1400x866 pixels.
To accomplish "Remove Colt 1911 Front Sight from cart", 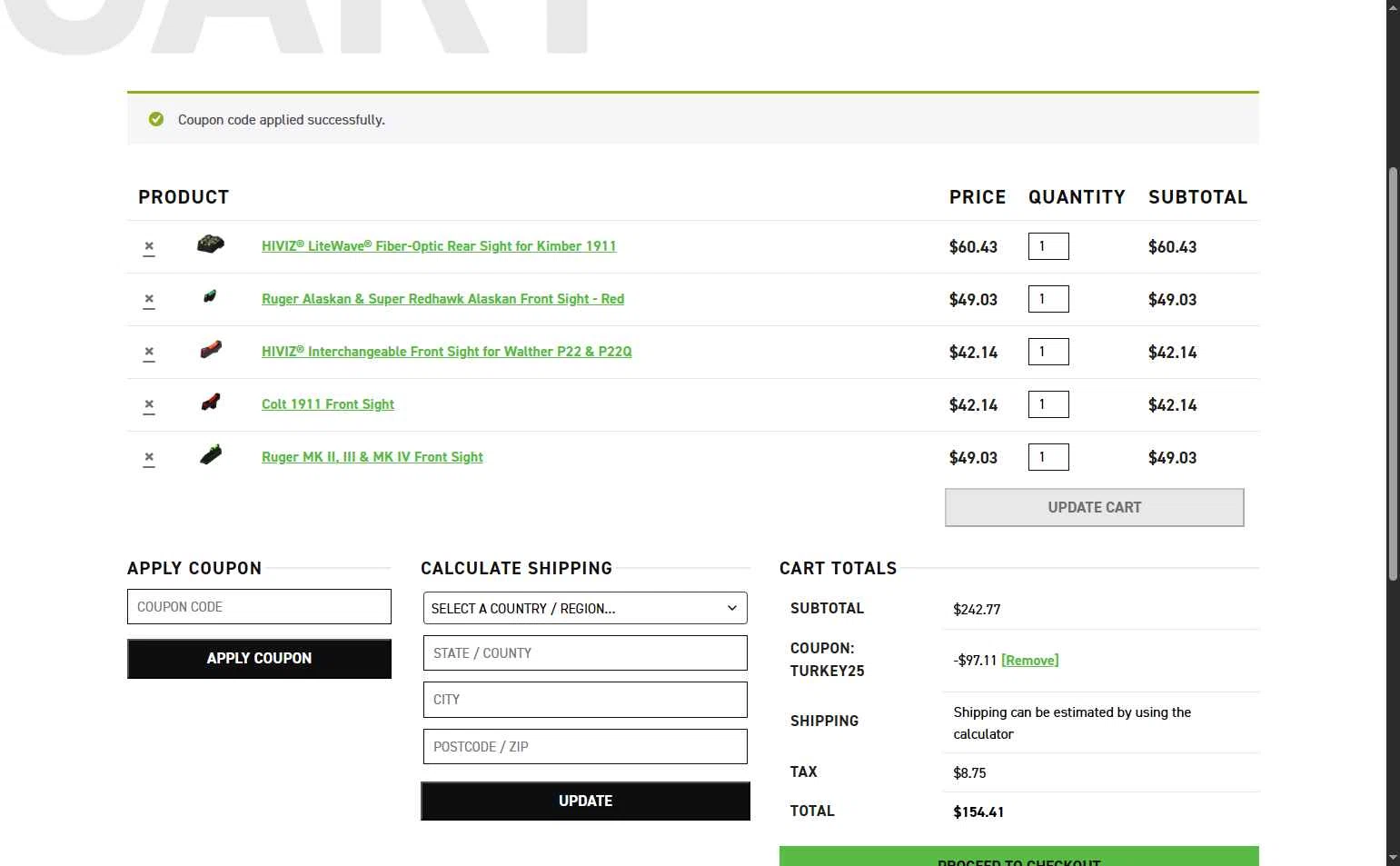I will point(149,405).
